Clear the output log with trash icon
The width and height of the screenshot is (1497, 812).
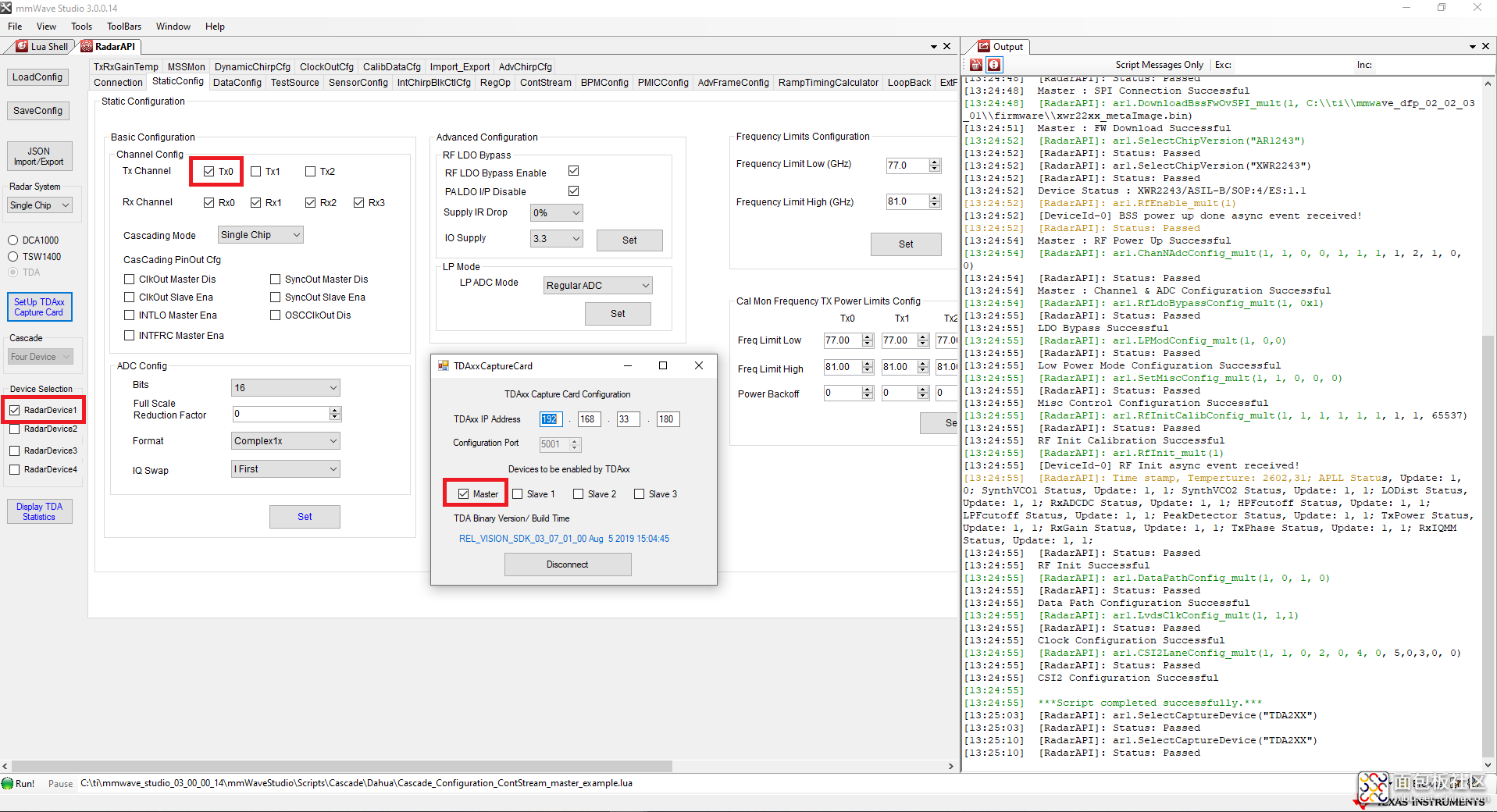[x=976, y=65]
